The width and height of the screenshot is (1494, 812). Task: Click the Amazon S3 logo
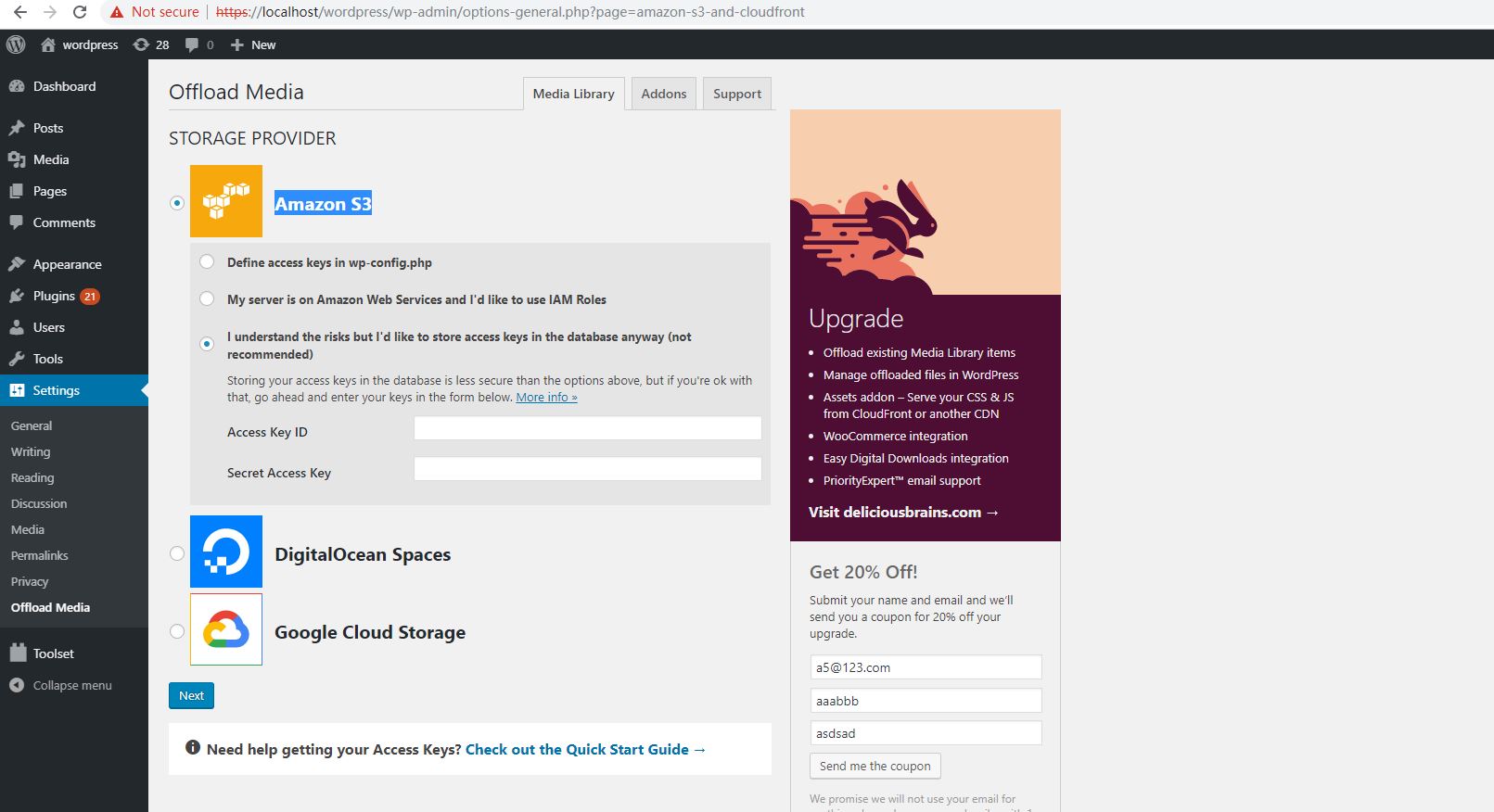coord(226,201)
